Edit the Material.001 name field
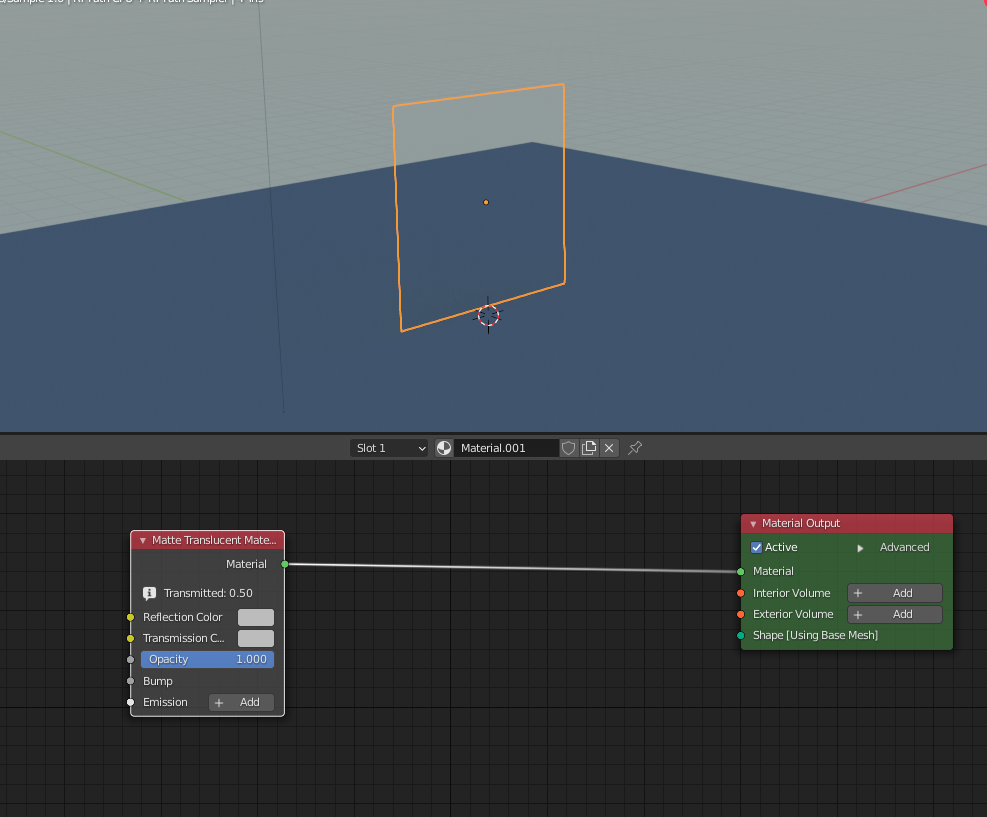The height and width of the screenshot is (817, 987). 506,448
